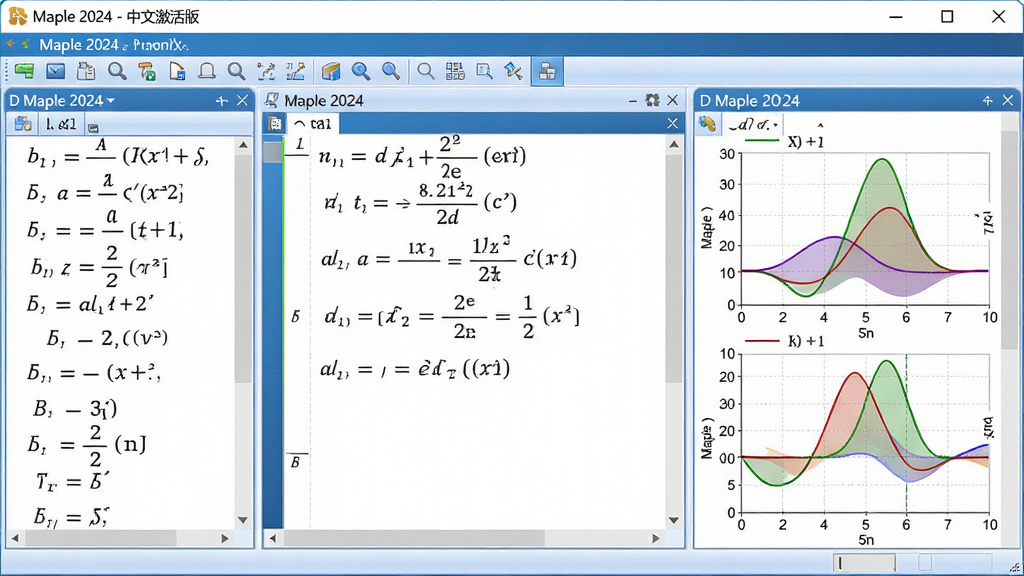Click the dark magnifier right of the clipboard icon
The width and height of the screenshot is (1024, 576).
(117, 71)
